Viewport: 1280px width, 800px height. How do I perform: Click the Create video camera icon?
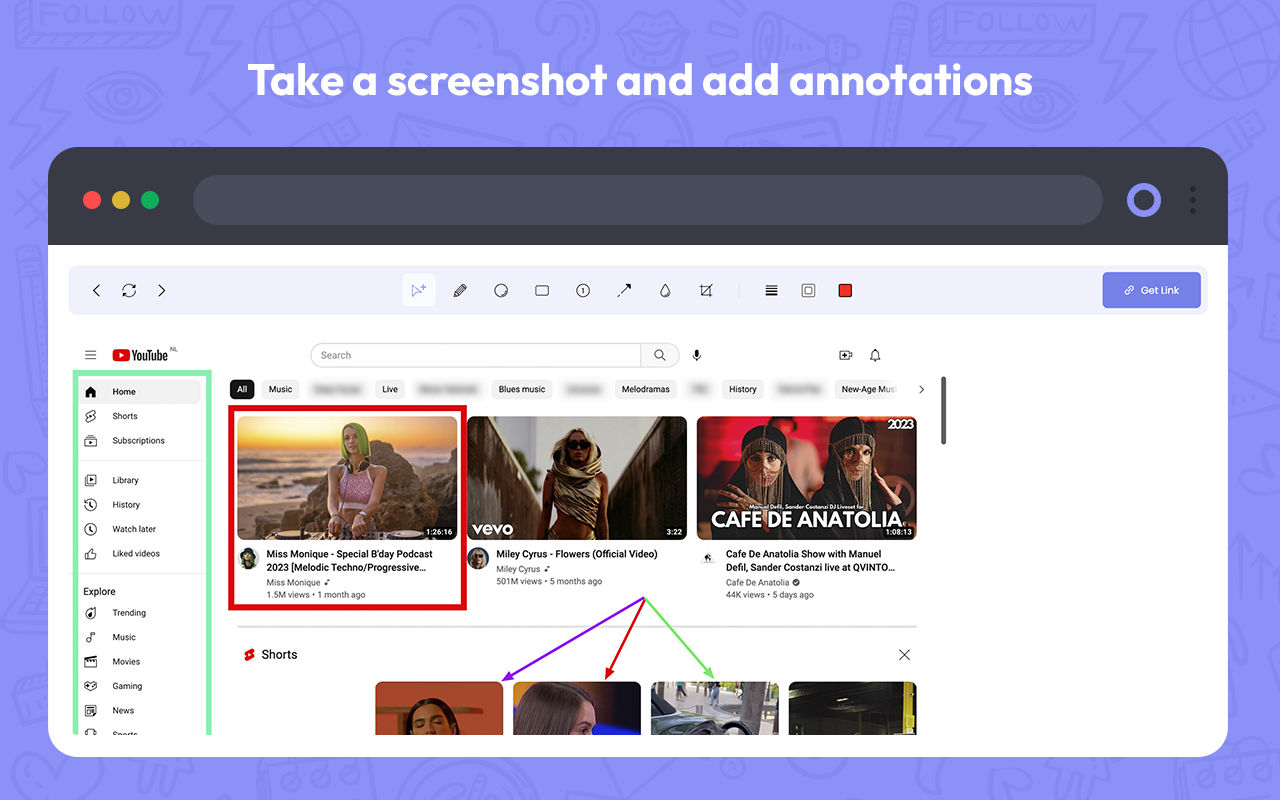click(x=845, y=355)
